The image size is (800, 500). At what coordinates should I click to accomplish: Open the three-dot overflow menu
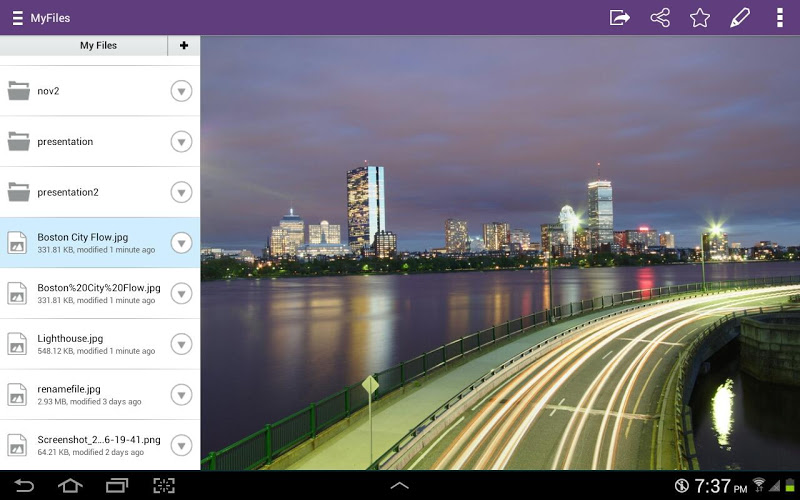(x=780, y=18)
